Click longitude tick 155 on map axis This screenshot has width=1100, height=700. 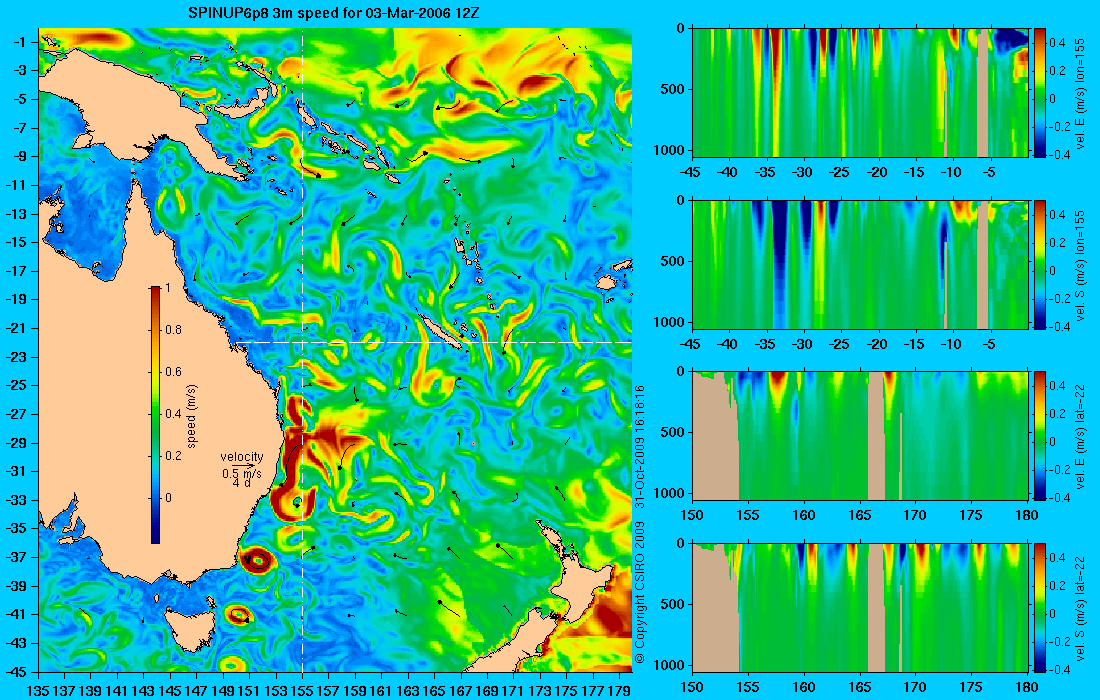pyautogui.click(x=302, y=690)
